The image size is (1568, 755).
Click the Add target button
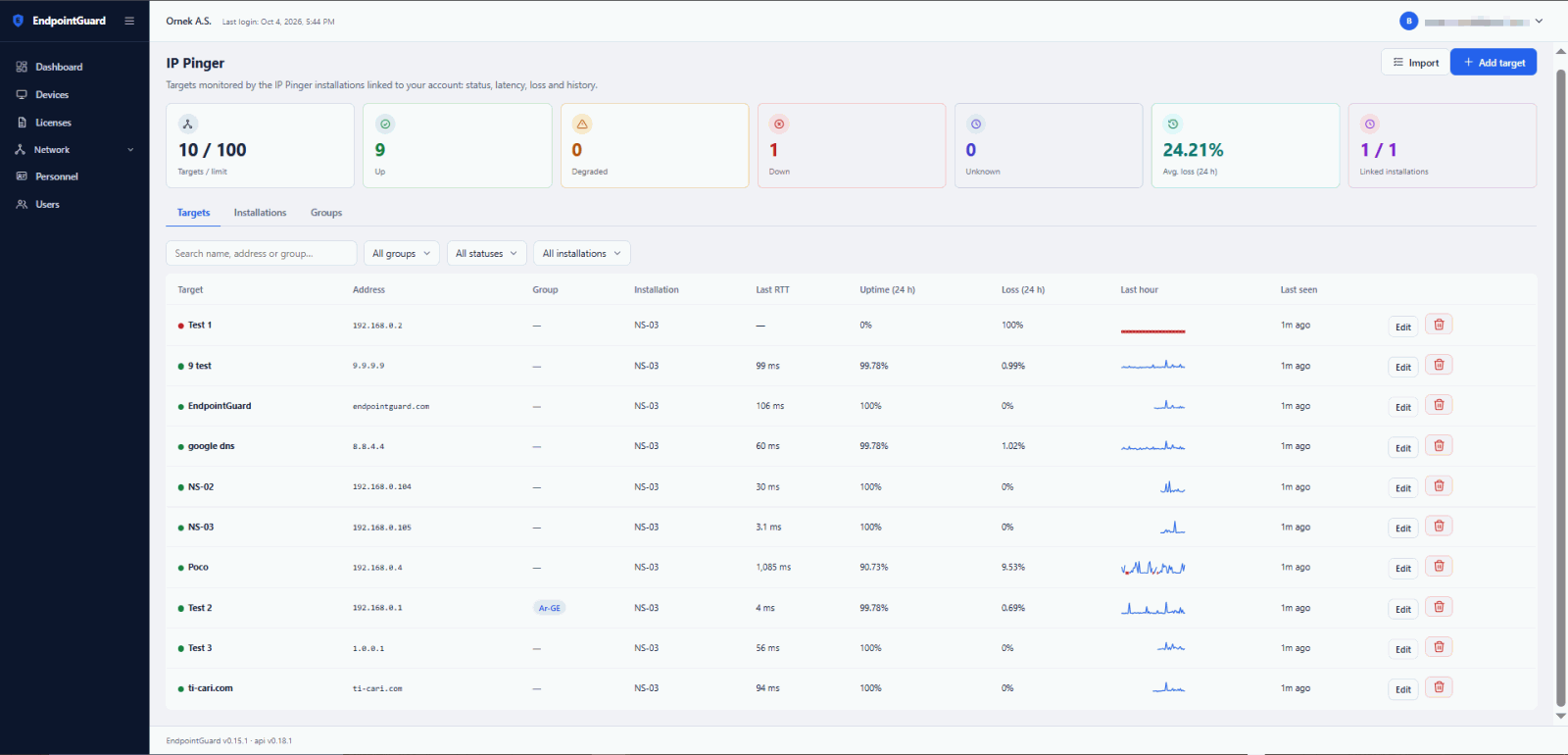point(1494,62)
